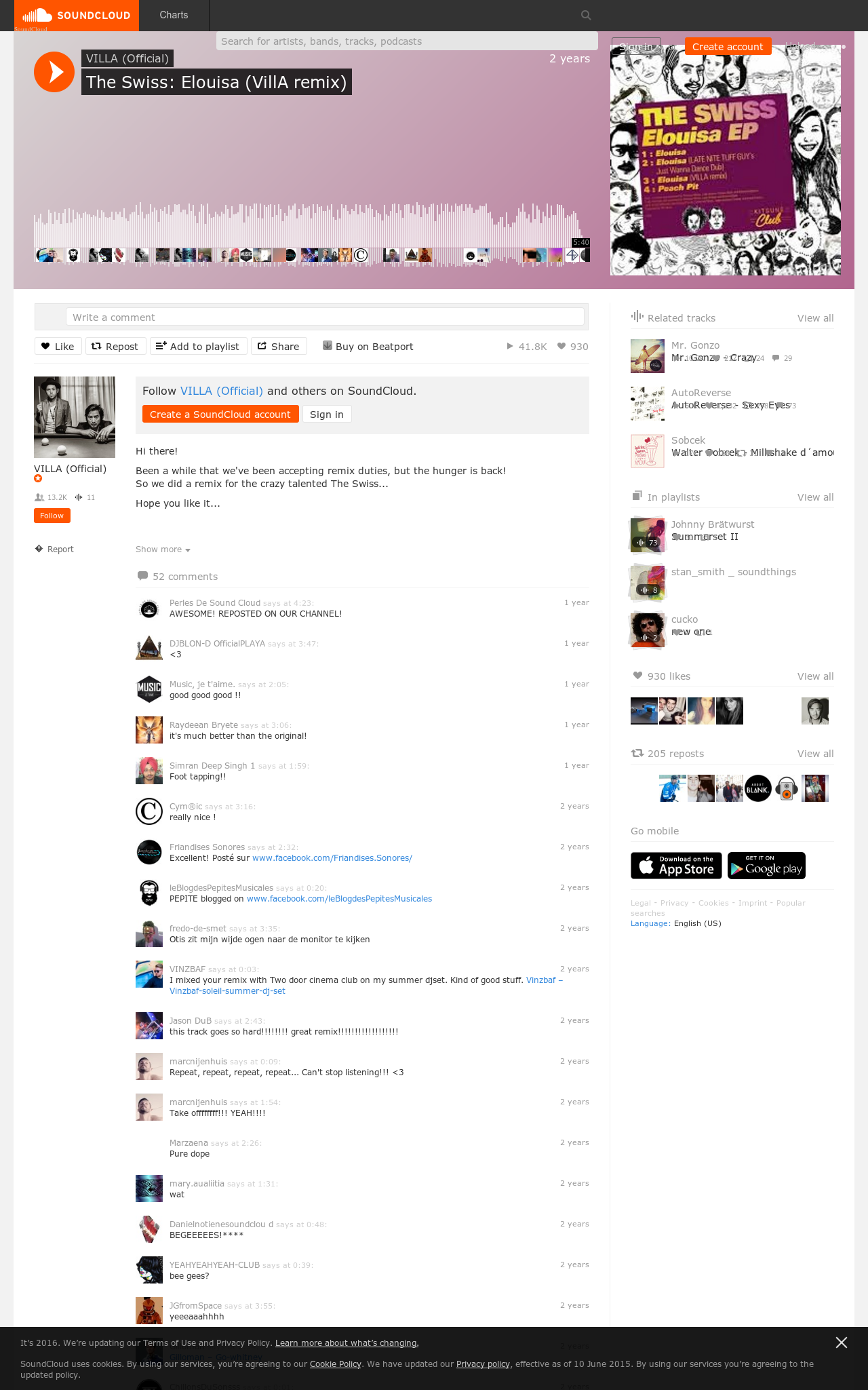Image resolution: width=868 pixels, height=1390 pixels.
Task: Open Johnny Brätwurst playlist author link
Action: 713,524
